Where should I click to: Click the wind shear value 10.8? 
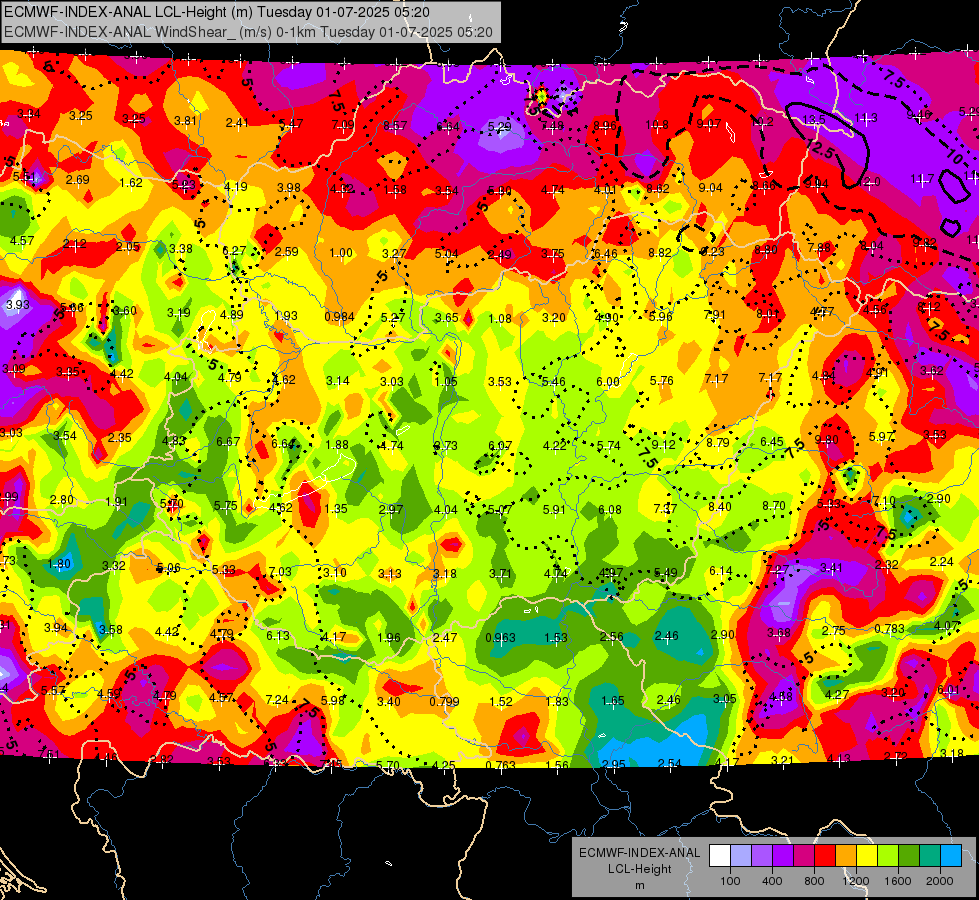coord(657,125)
